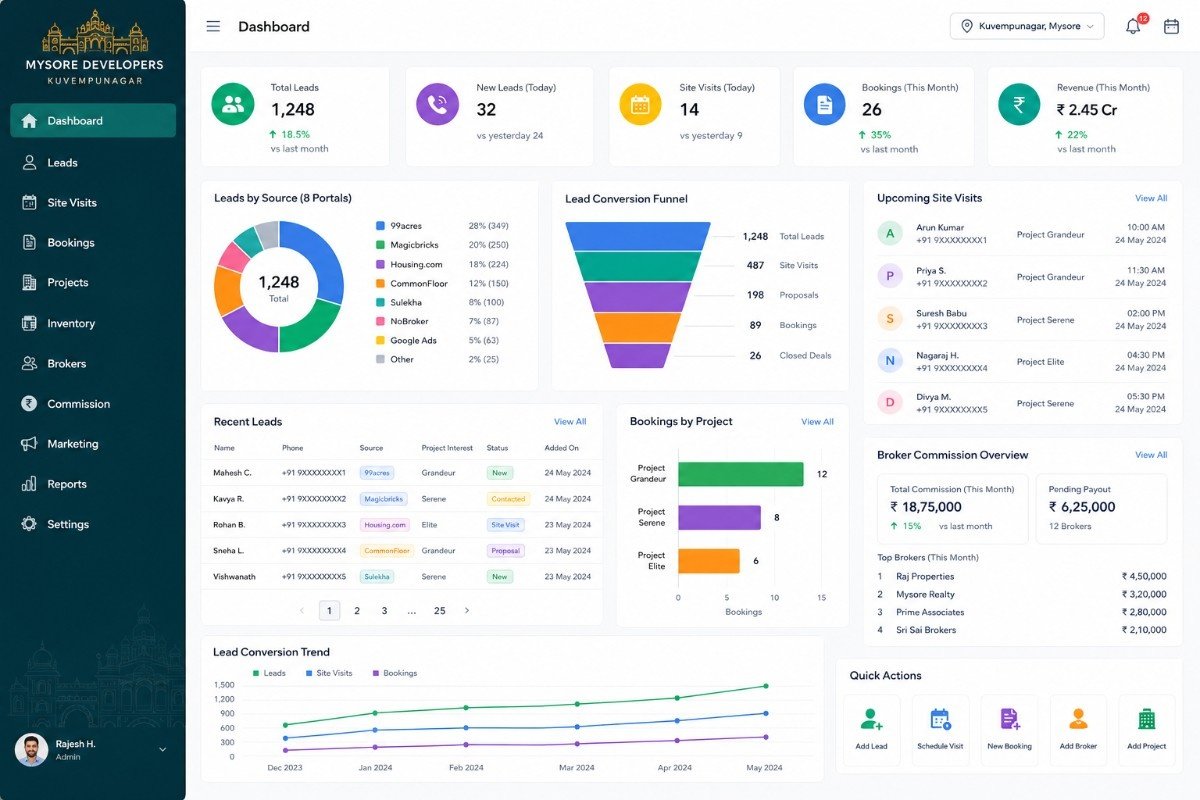The image size is (1200, 800).
Task: Click the New Leads phone icon
Action: click(x=437, y=104)
